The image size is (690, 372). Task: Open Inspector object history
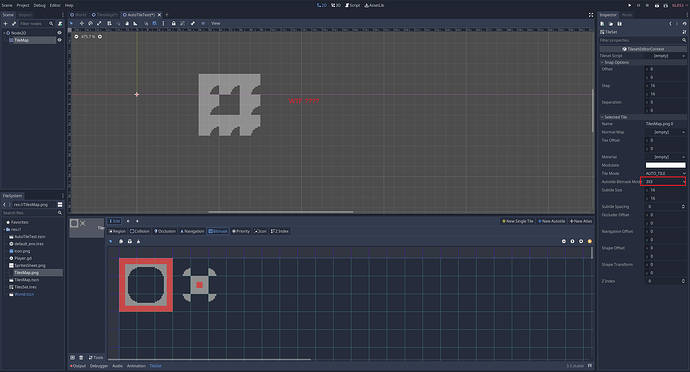tap(685, 24)
